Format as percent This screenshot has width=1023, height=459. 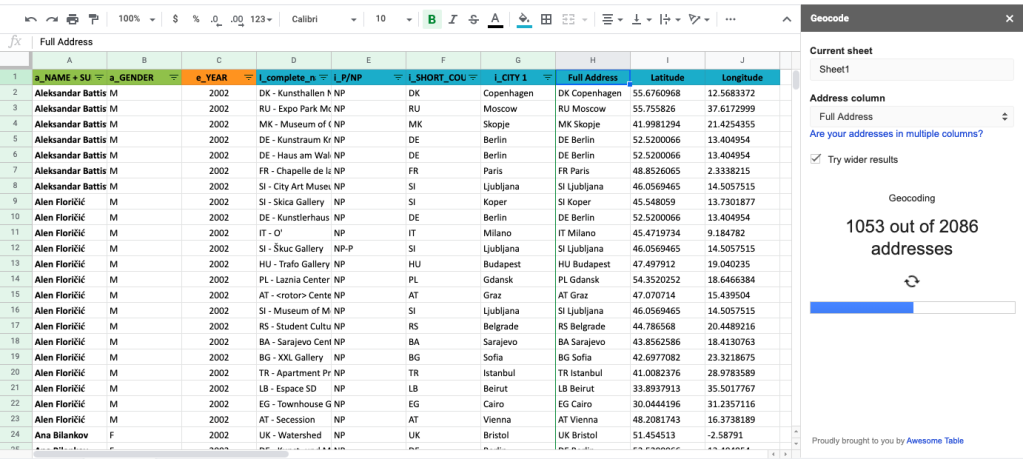coord(196,20)
